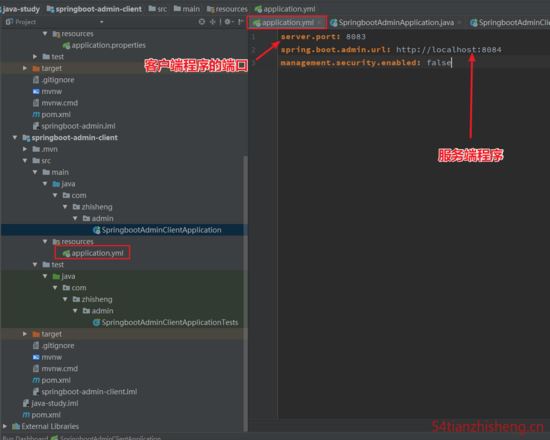
Task: Click the hide panel icon beside gear
Action: [x=240, y=22]
